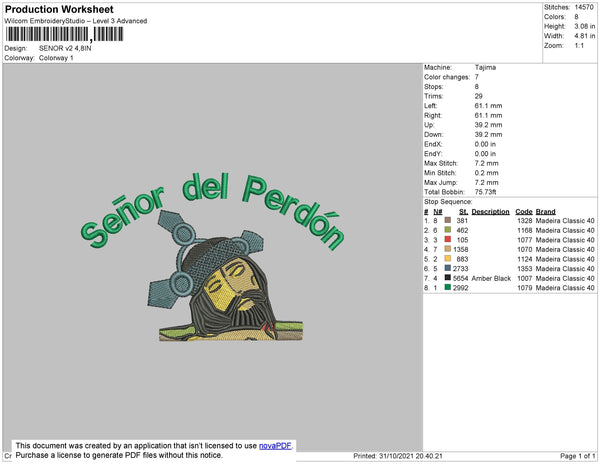Click 'Colorway 1' value

[56, 58]
